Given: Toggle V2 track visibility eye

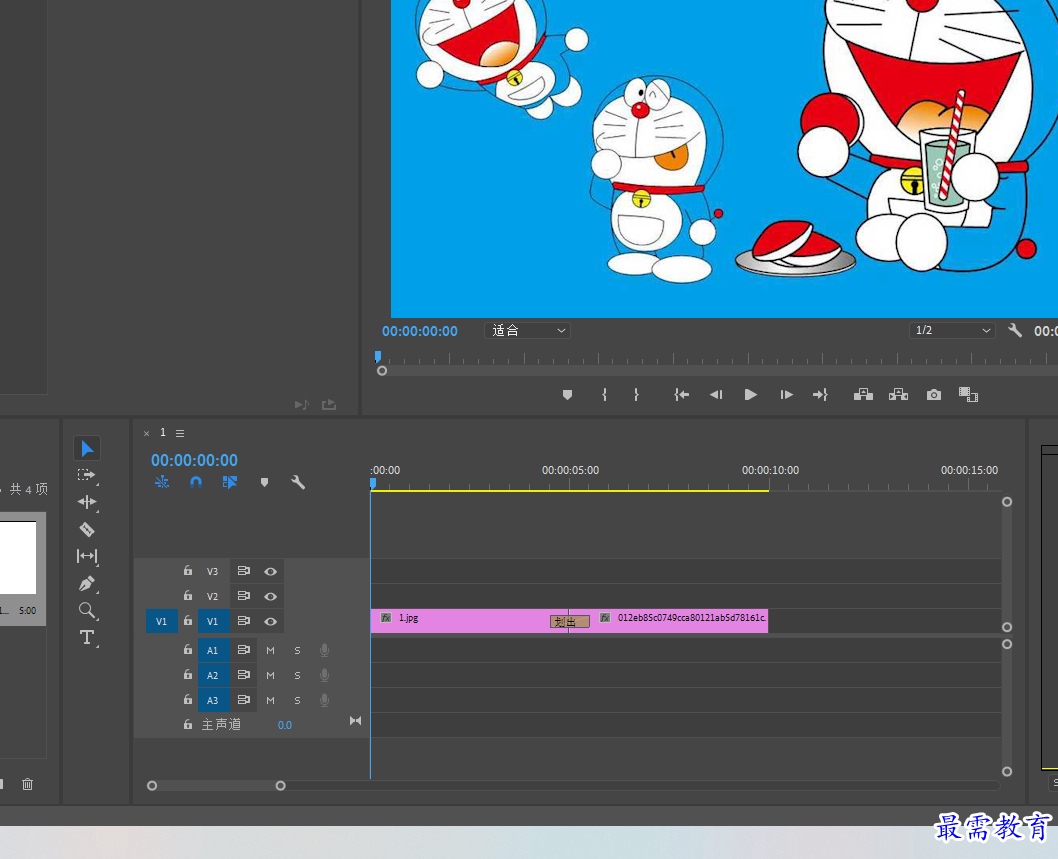Looking at the screenshot, I should 271,597.
